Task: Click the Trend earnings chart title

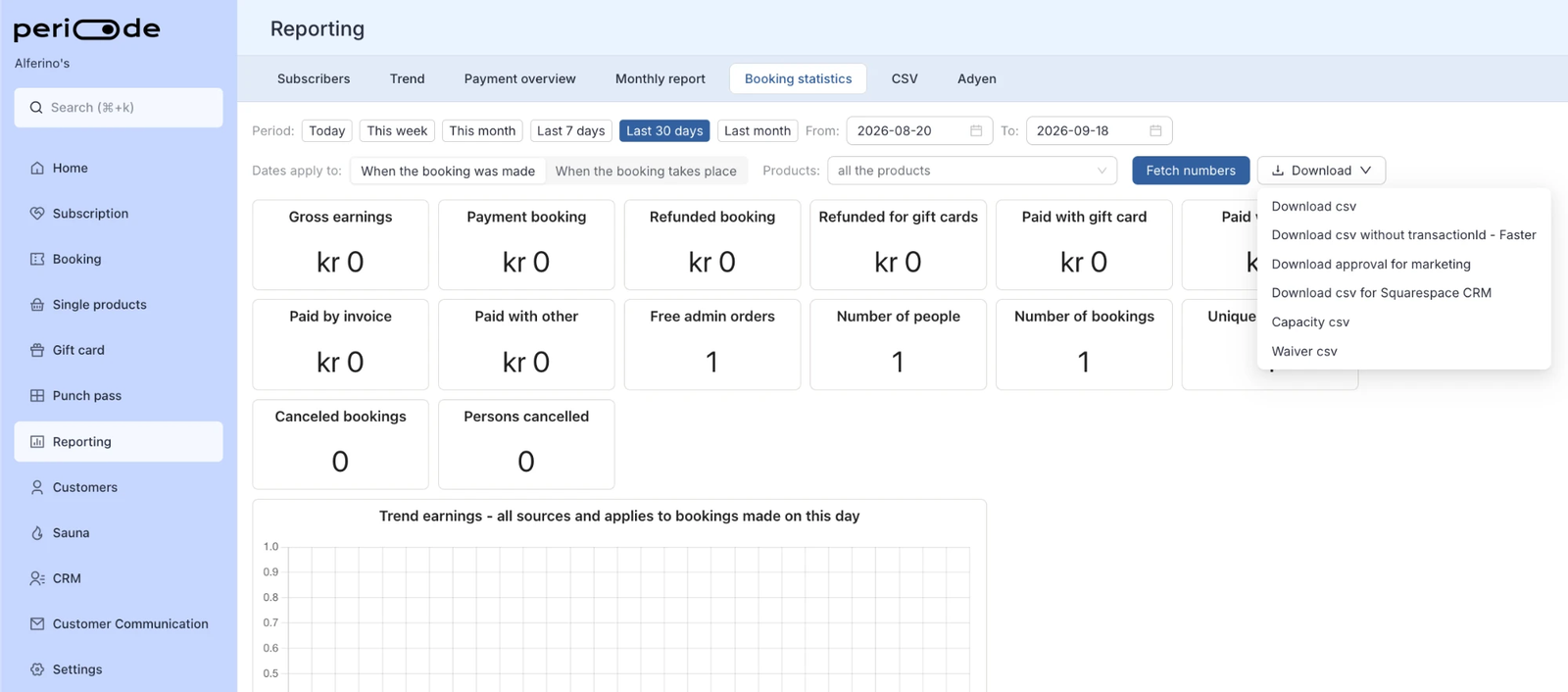Action: pyautogui.click(x=619, y=516)
